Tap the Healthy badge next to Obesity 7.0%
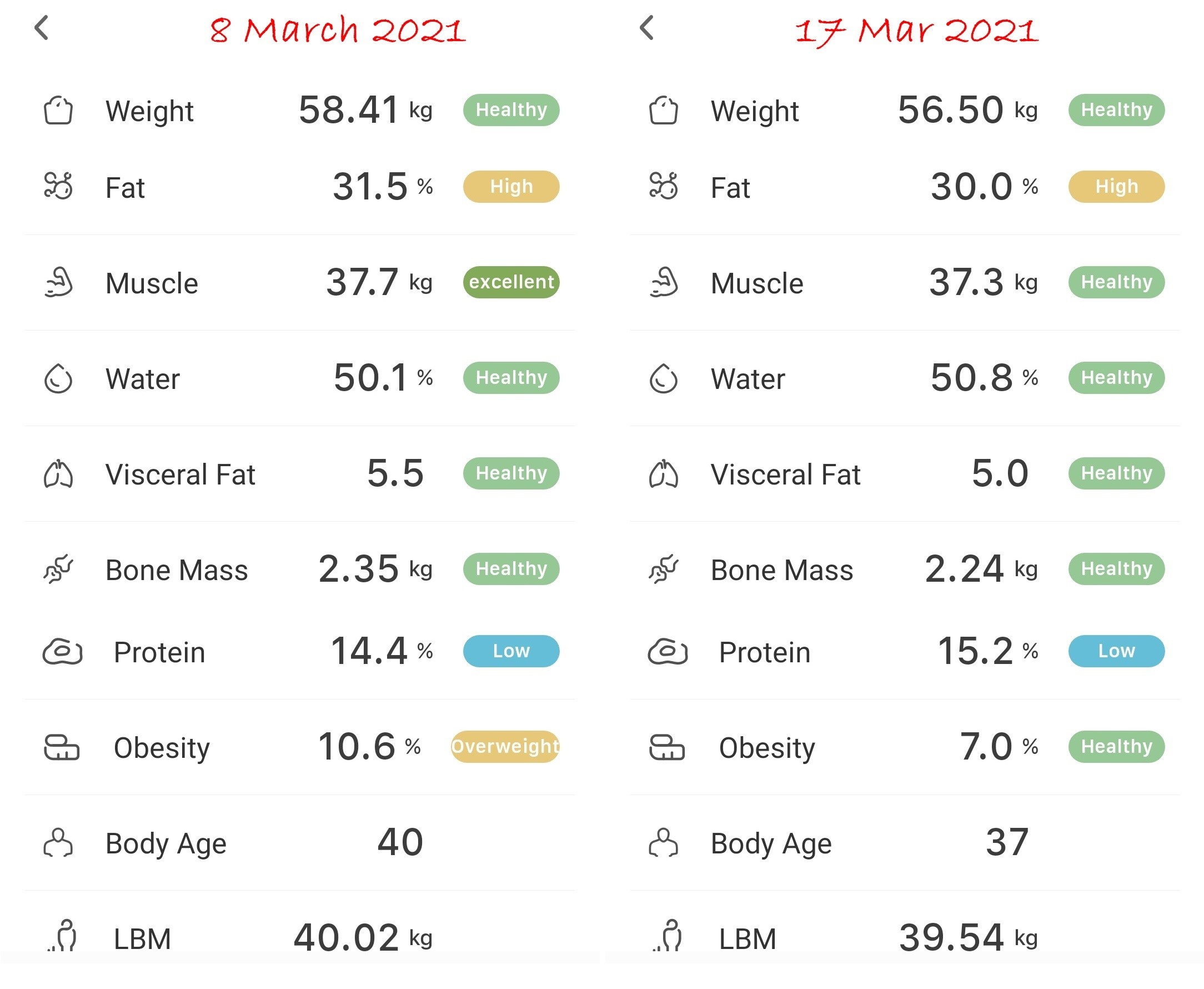Screen dimensions: 1204x989 [x=1116, y=746]
